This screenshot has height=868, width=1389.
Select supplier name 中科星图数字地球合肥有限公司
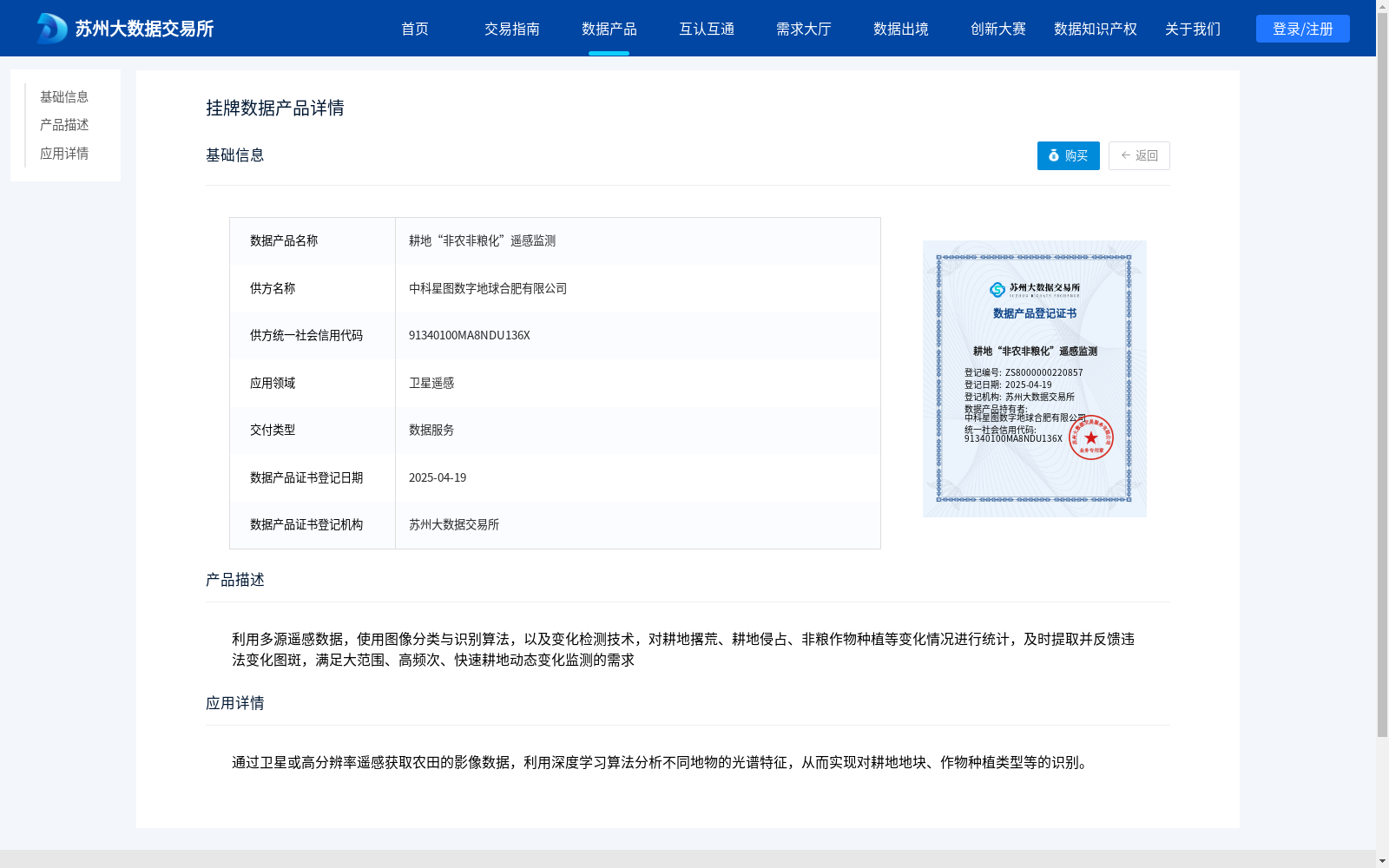tap(488, 288)
